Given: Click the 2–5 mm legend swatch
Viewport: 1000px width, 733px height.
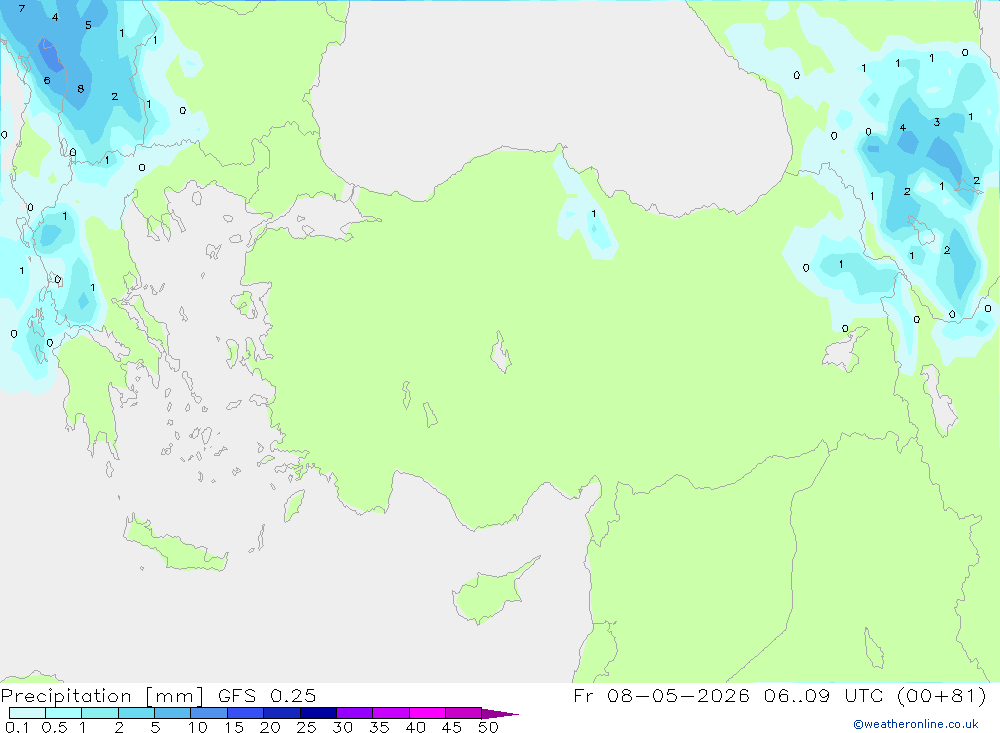Looking at the screenshot, I should pyautogui.click(x=136, y=713).
